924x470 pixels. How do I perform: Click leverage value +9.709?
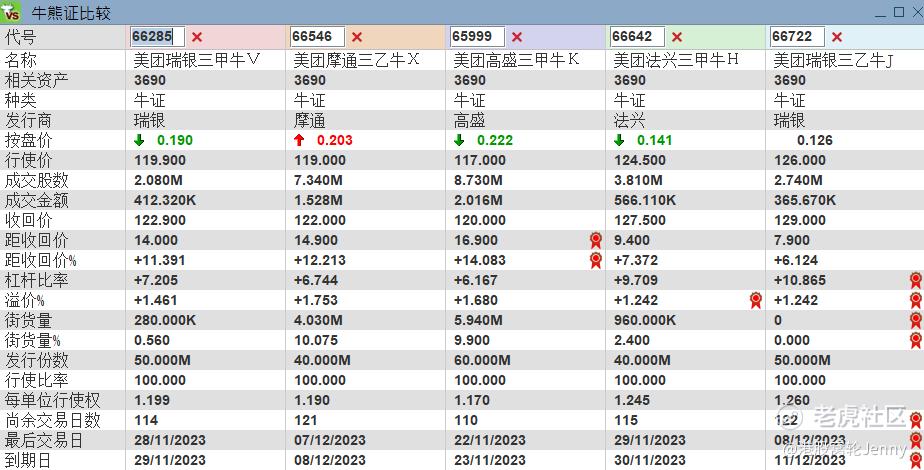tap(635, 280)
